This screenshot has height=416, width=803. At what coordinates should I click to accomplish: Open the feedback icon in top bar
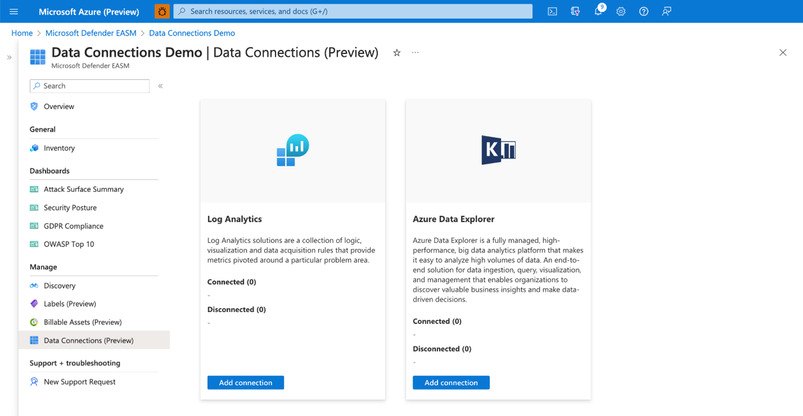[666, 11]
